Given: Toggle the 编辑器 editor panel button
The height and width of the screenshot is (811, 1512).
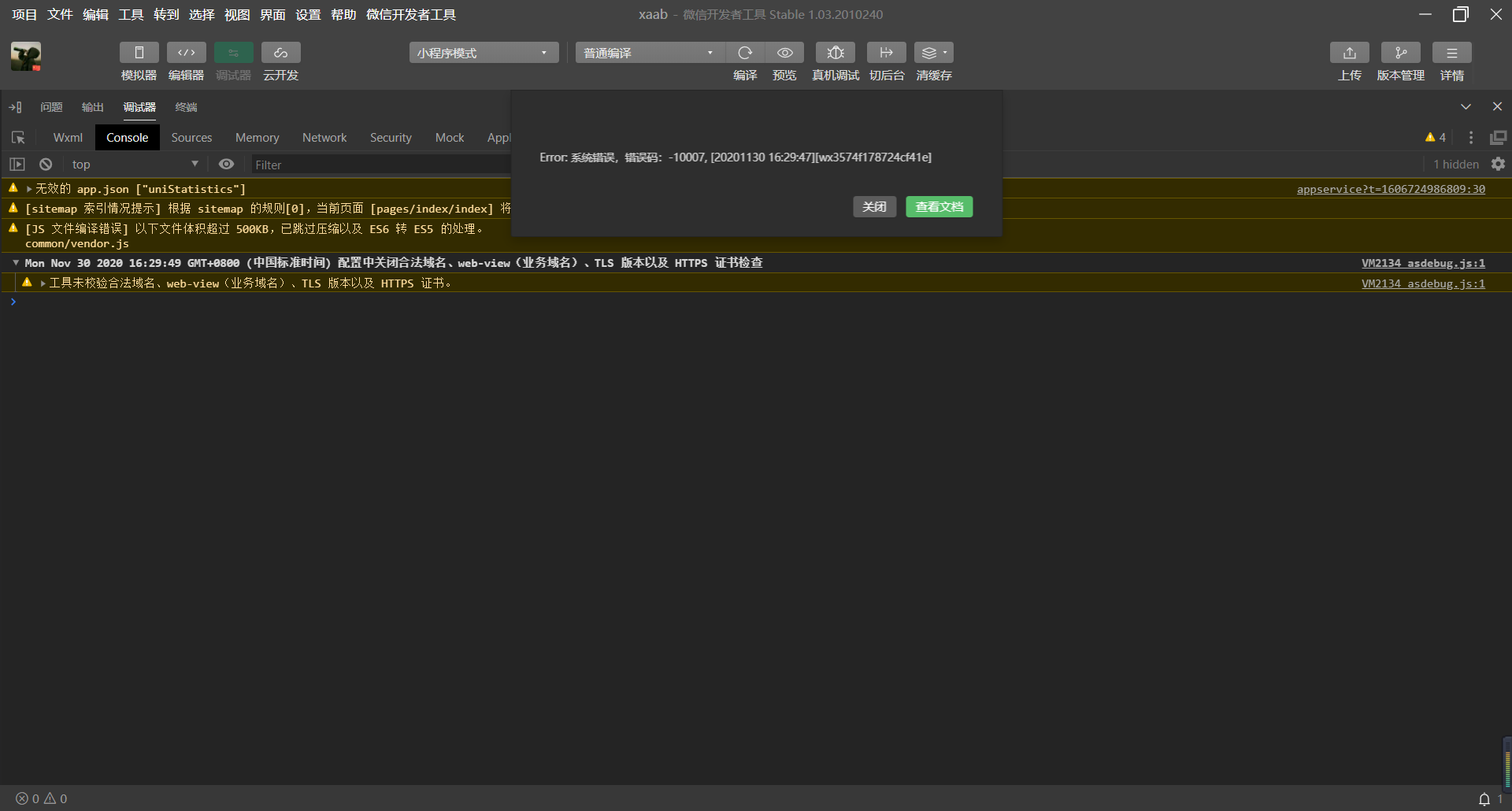Looking at the screenshot, I should coord(186,53).
